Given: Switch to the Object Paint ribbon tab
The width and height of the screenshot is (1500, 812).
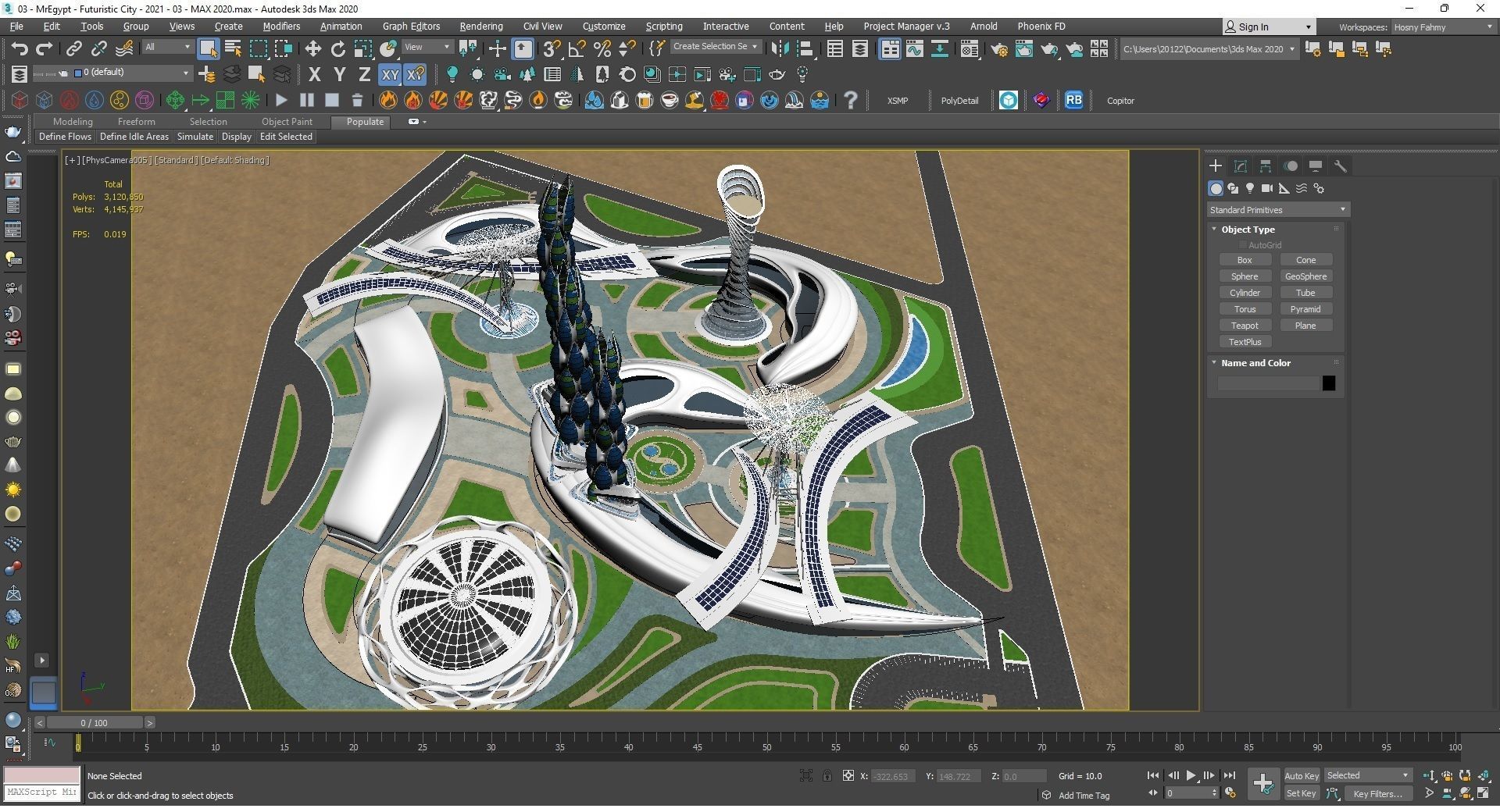Looking at the screenshot, I should 287,122.
